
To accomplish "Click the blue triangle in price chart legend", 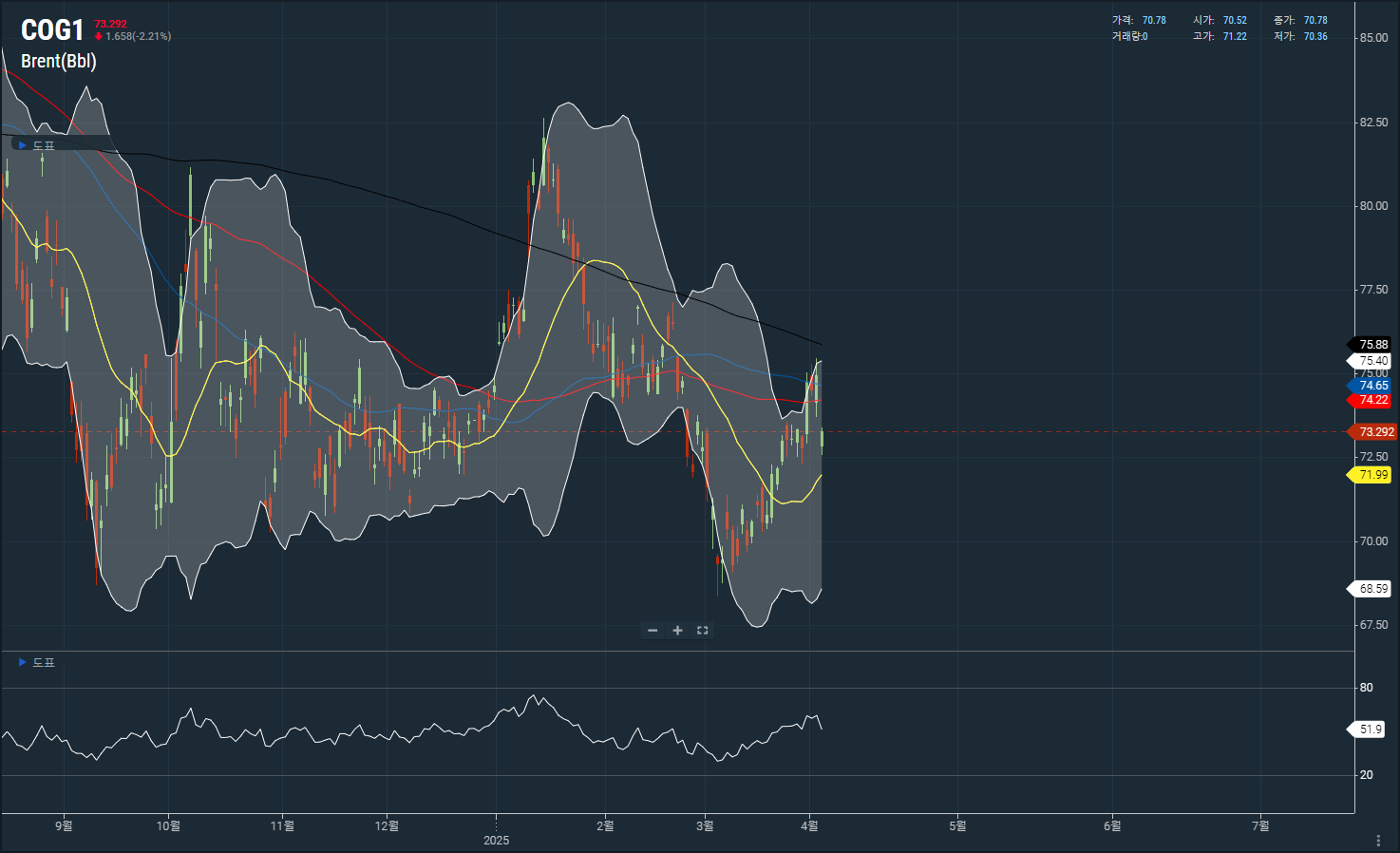I will [23, 145].
